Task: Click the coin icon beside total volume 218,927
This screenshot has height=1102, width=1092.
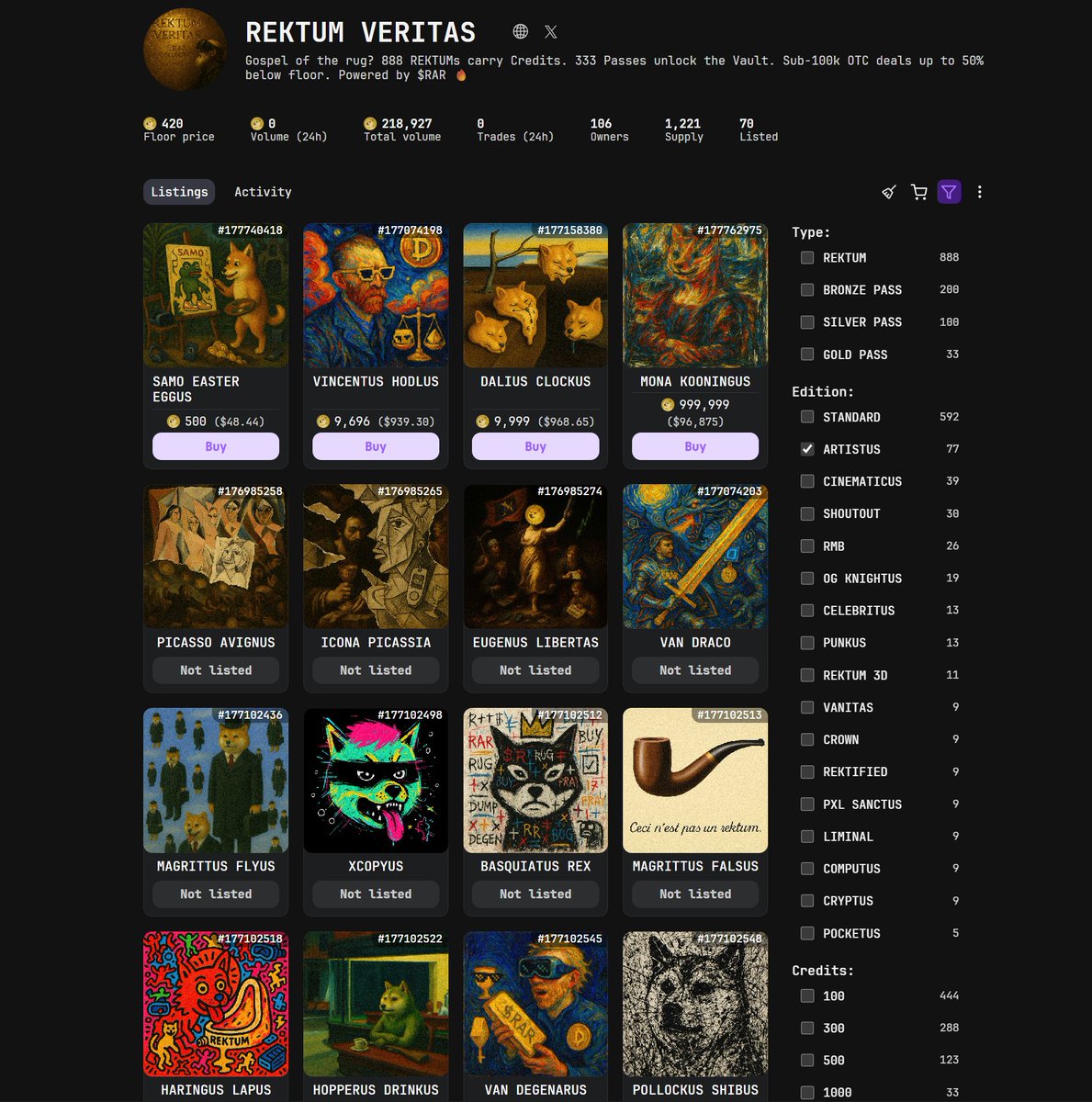Action: [x=370, y=123]
